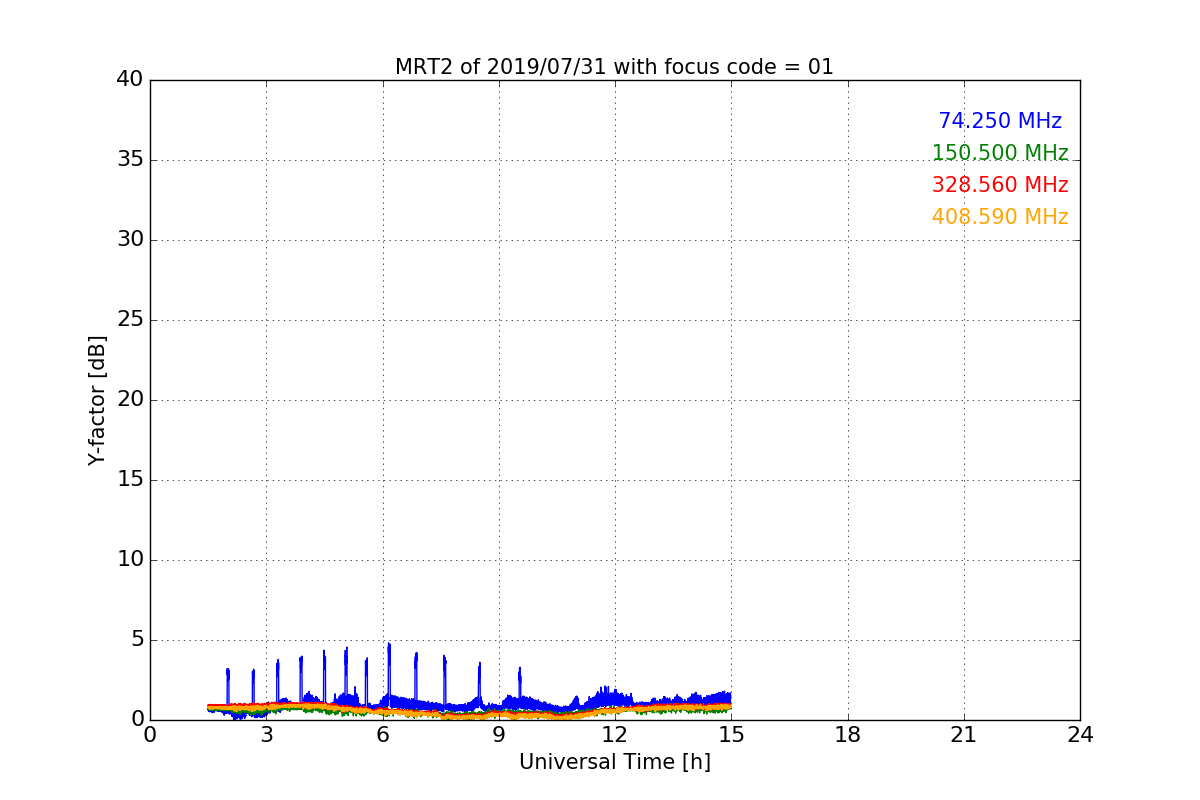Click the x-axis tick label '18'

[848, 735]
